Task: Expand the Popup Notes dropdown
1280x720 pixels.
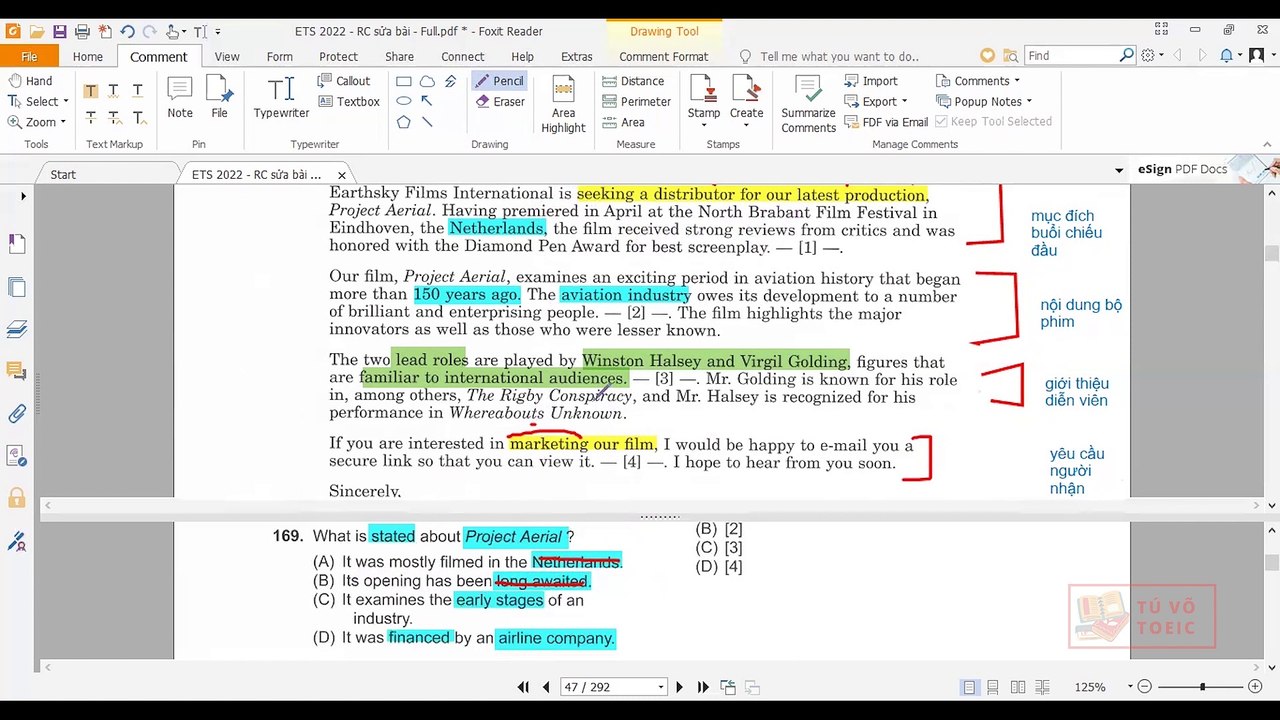Action: pos(1029,102)
